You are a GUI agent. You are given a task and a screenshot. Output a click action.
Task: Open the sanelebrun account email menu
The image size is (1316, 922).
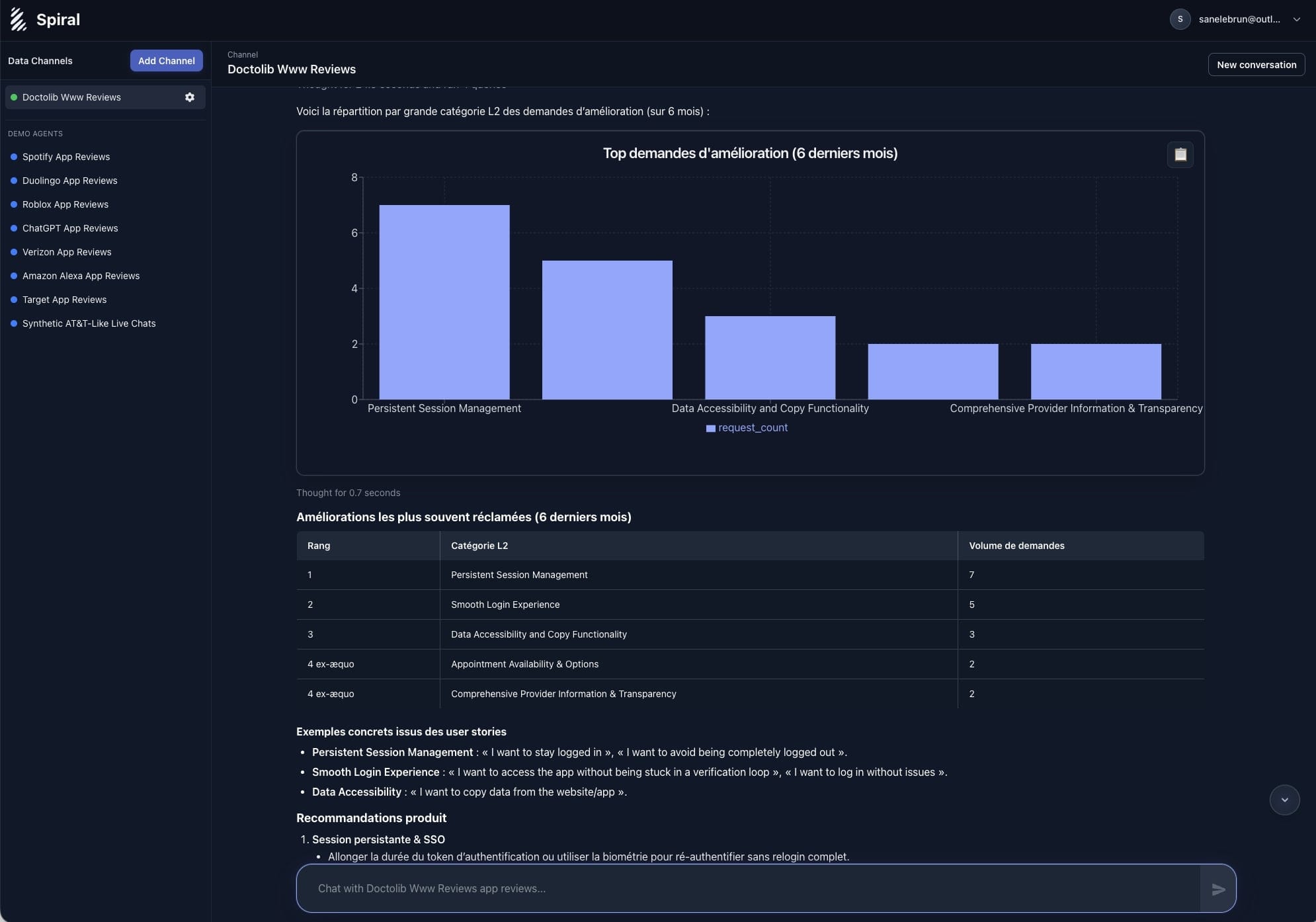tap(1239, 19)
